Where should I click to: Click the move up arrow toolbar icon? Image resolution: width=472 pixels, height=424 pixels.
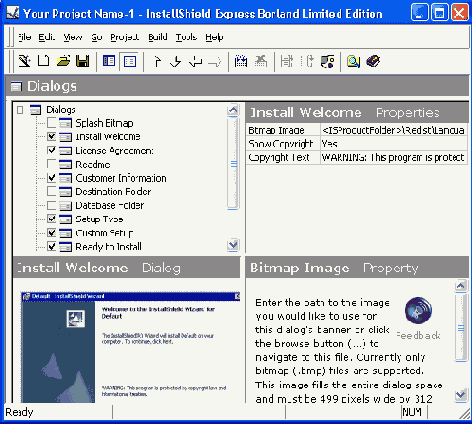[157, 61]
